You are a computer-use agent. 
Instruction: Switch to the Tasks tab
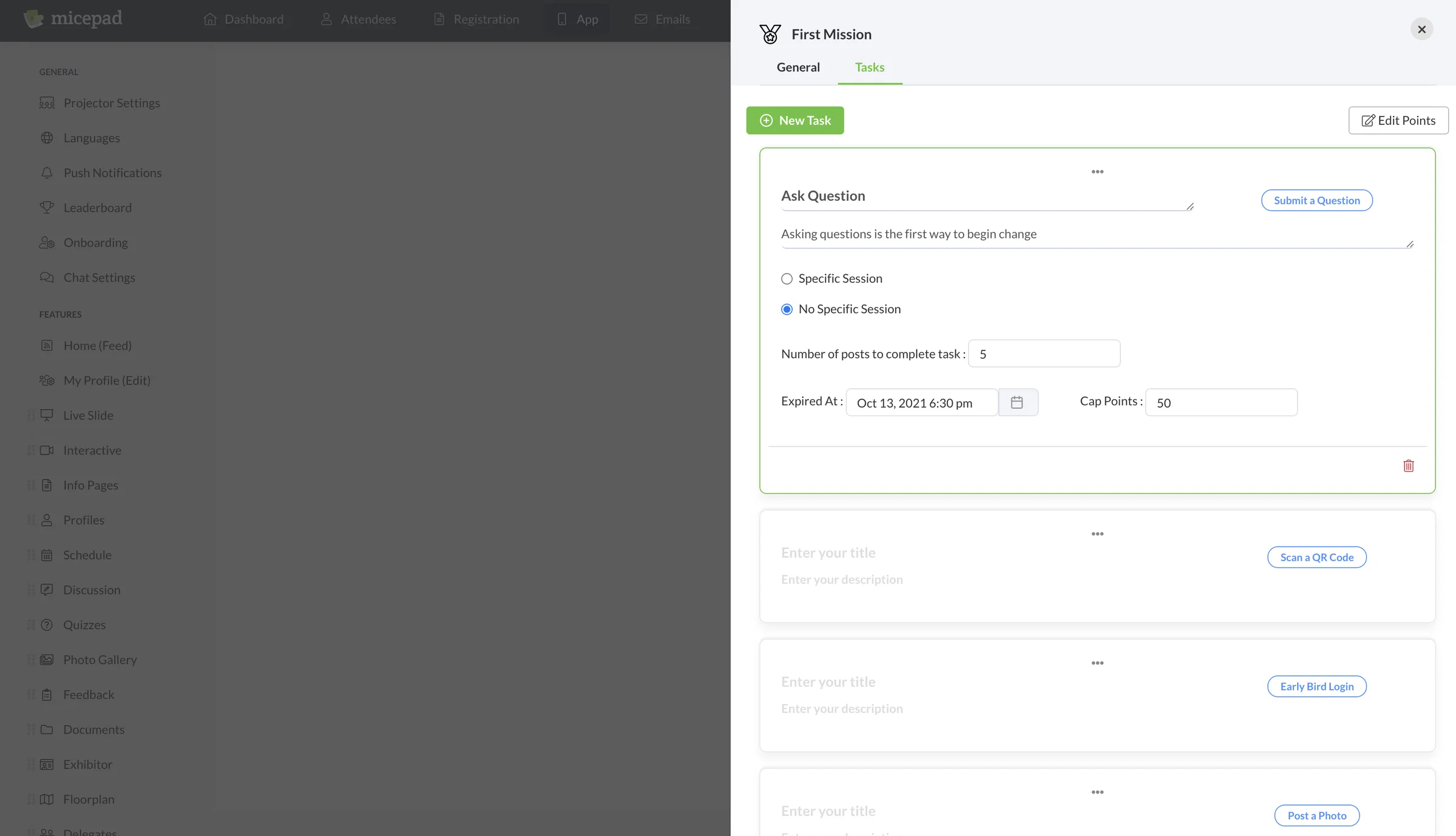coord(870,67)
